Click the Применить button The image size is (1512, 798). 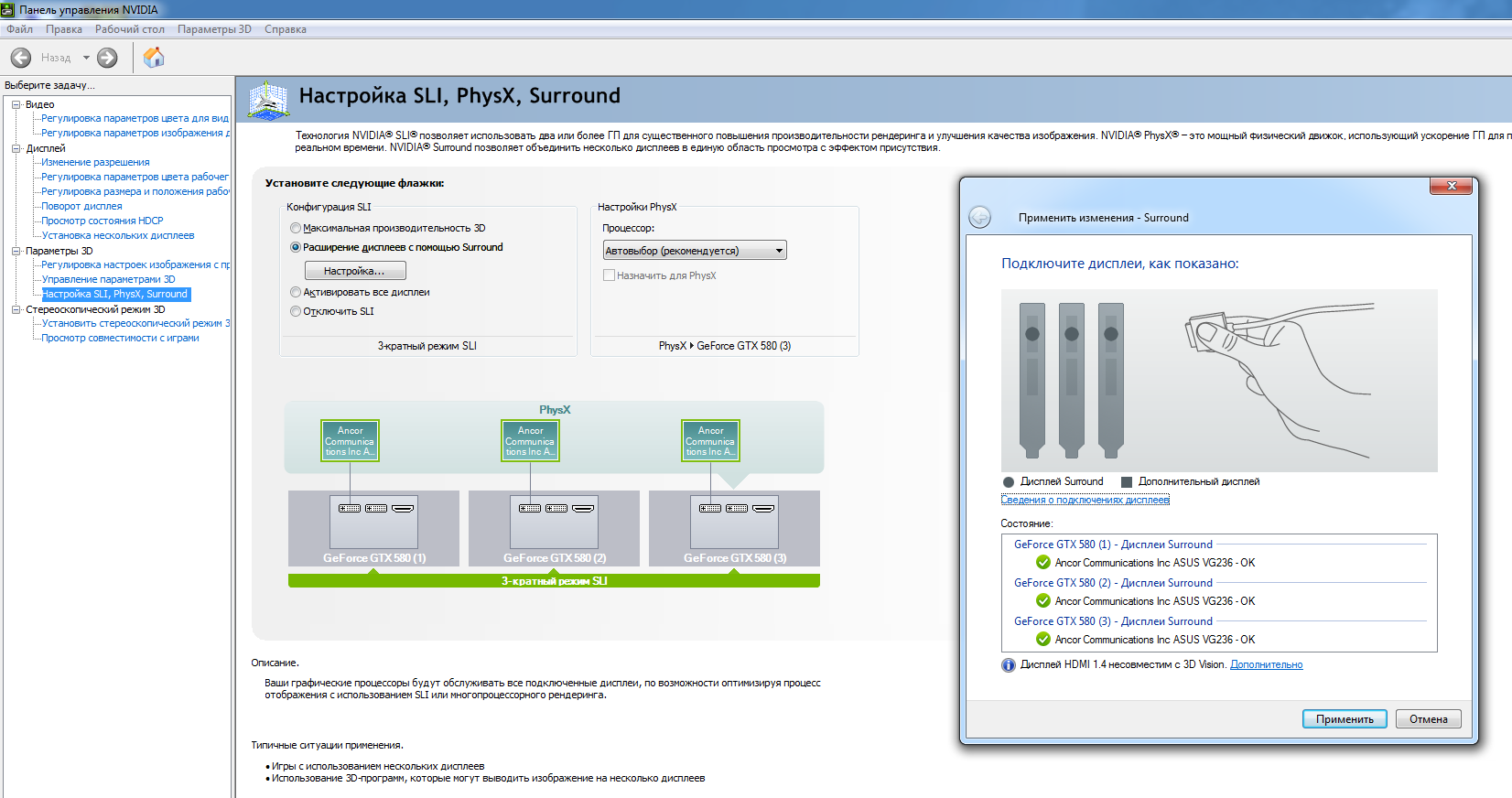pyautogui.click(x=1344, y=719)
